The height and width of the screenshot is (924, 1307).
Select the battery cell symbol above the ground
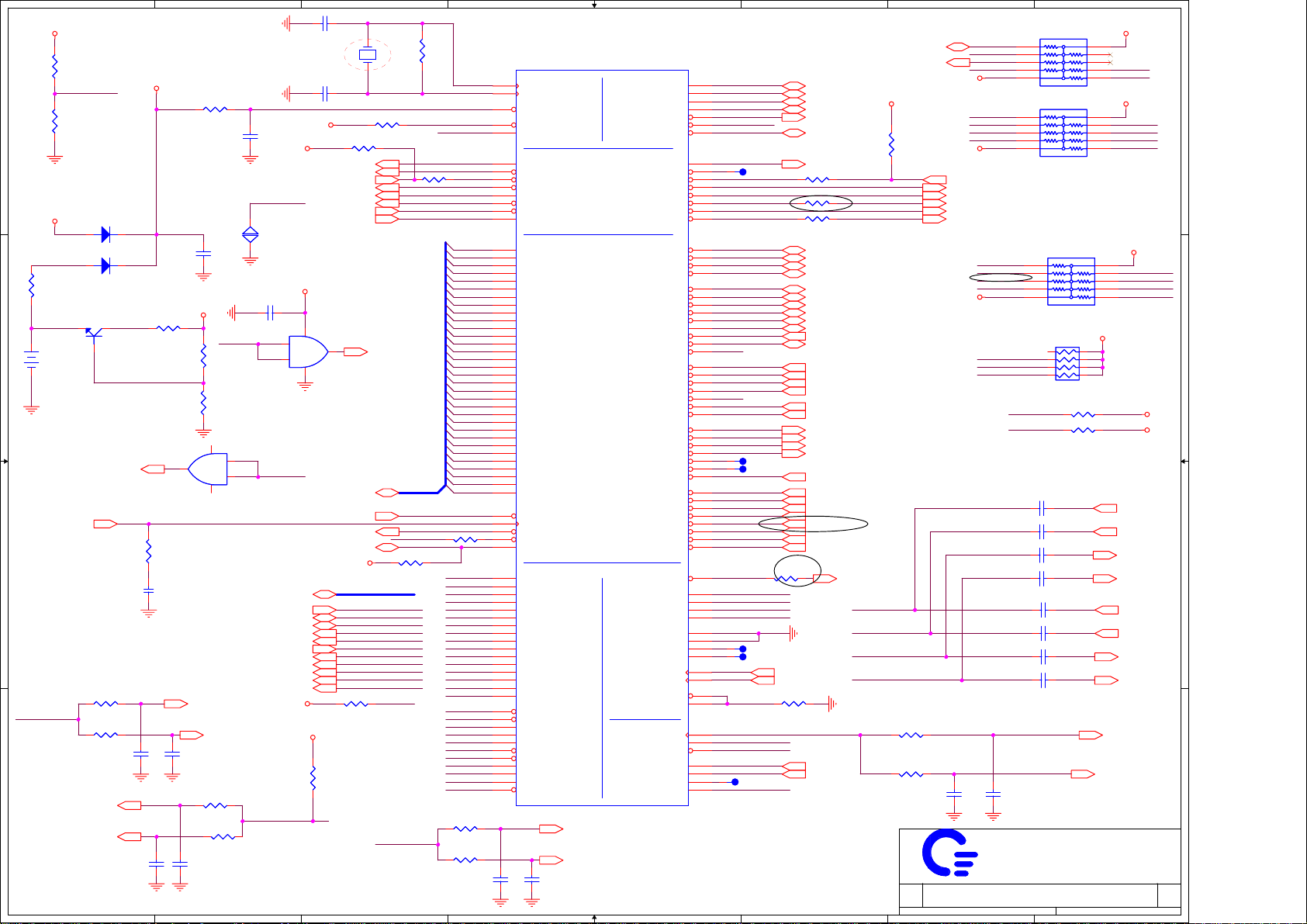[x=31, y=360]
